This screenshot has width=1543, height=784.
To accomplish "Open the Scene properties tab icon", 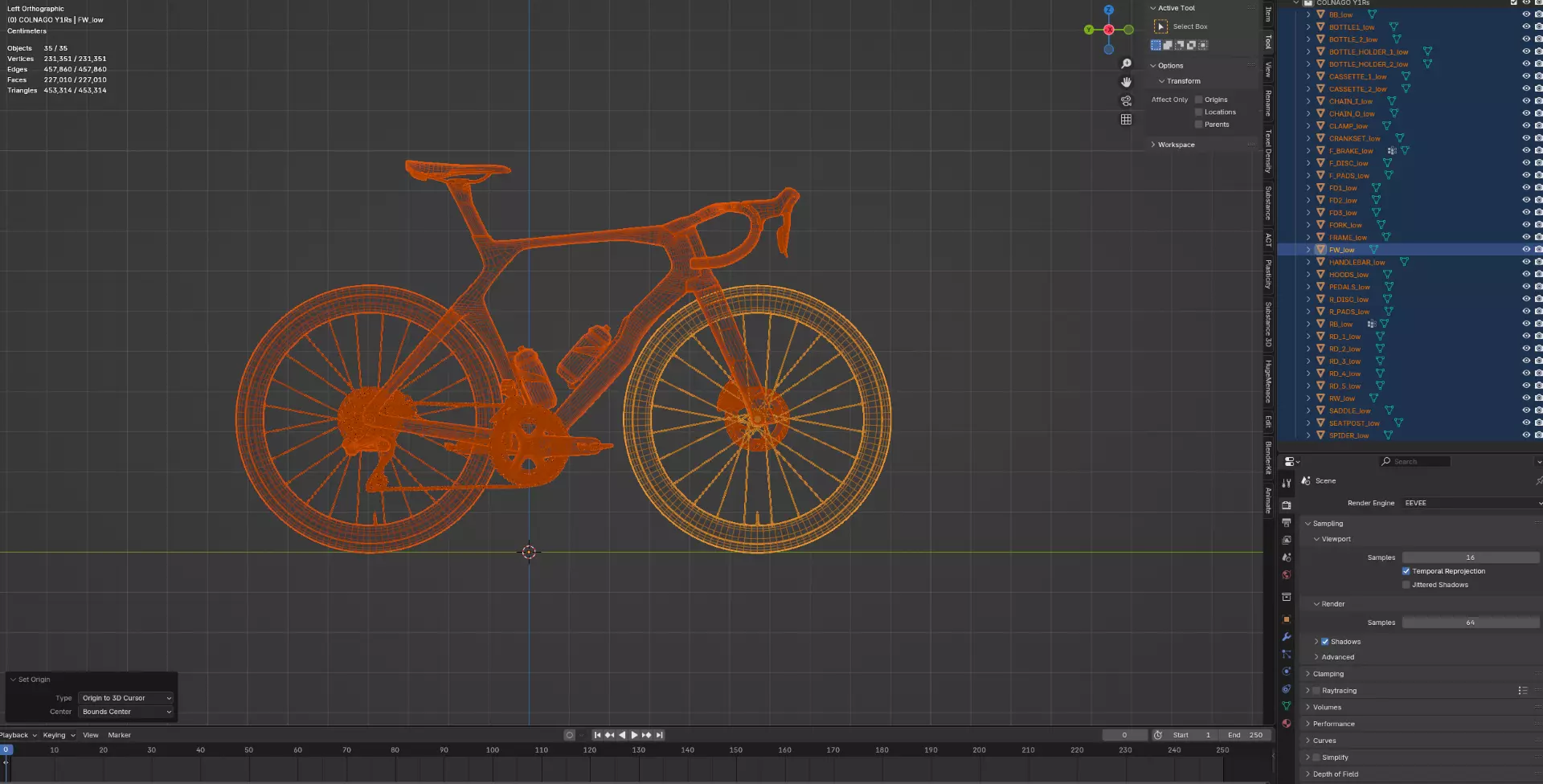I will coord(1286,557).
